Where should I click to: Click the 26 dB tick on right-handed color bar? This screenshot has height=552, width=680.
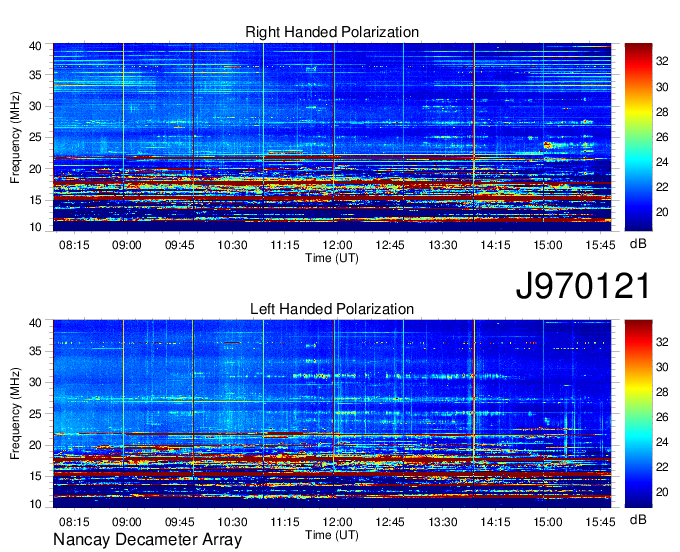point(662,137)
